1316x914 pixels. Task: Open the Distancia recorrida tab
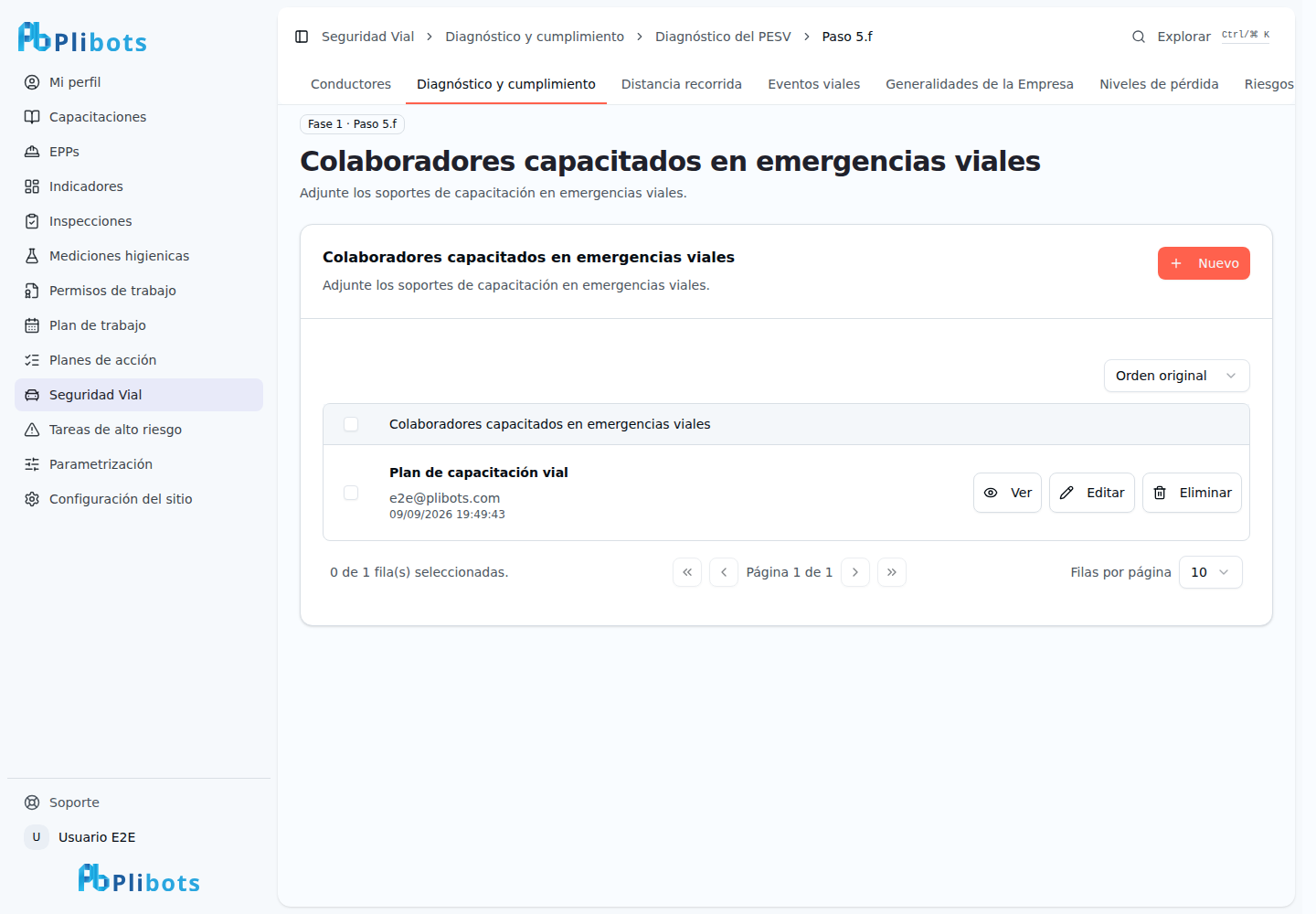tap(682, 84)
